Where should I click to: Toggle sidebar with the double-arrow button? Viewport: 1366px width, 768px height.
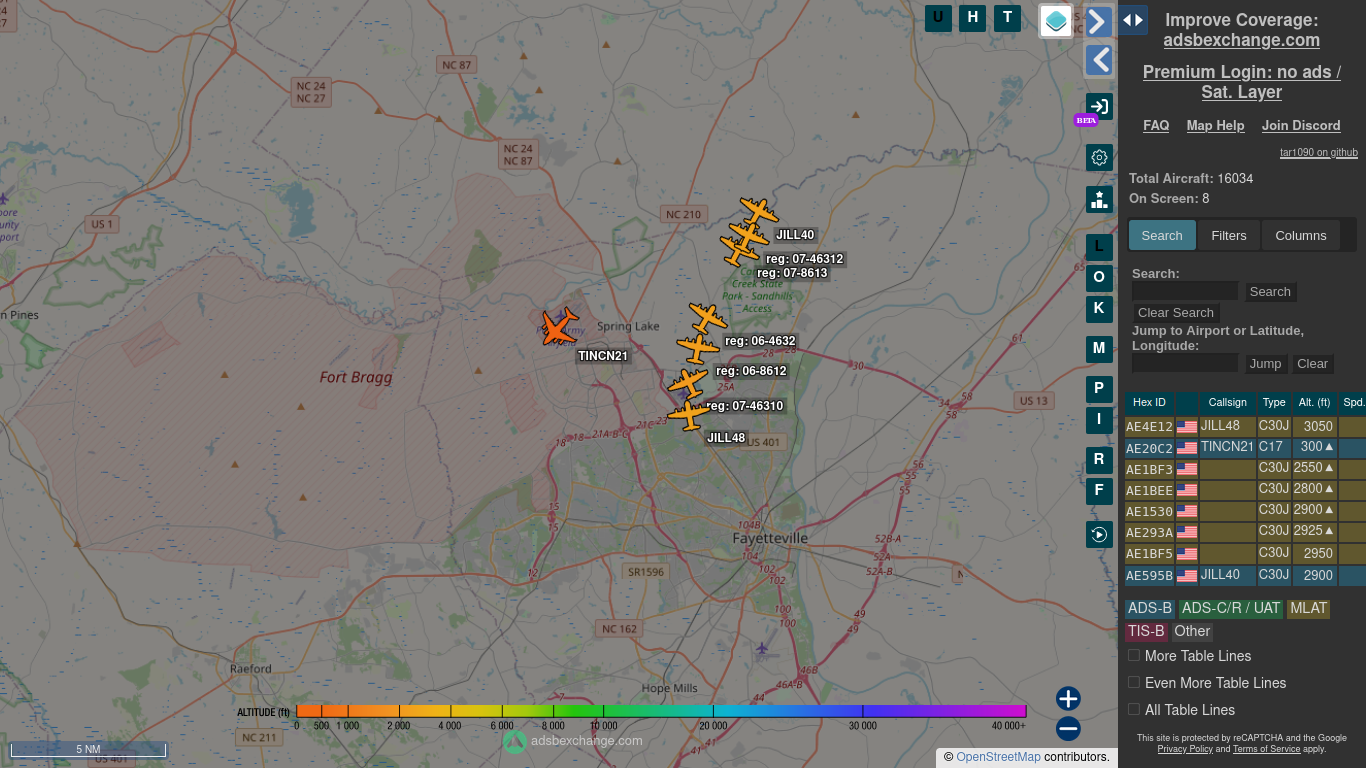tap(1133, 20)
